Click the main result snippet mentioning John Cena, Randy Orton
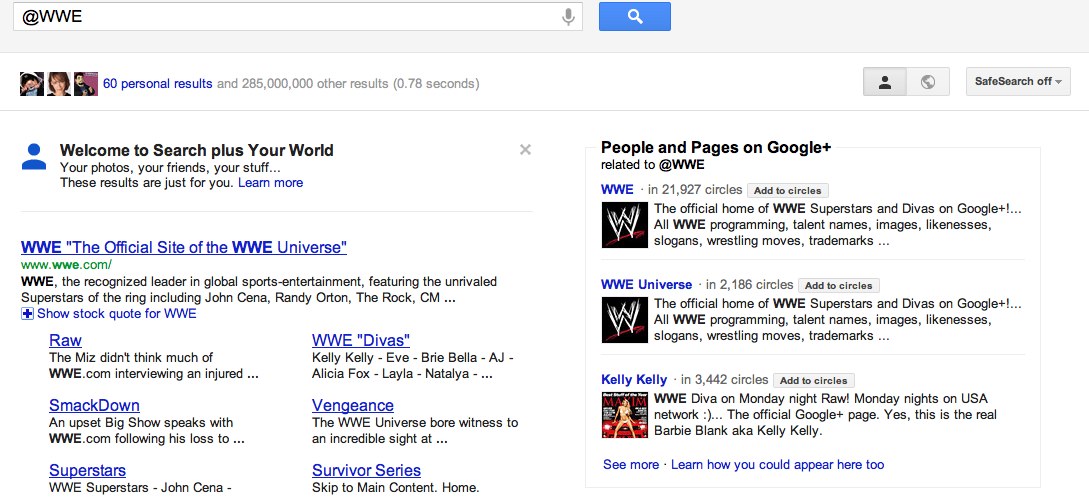This screenshot has width=1089, height=498. point(259,290)
